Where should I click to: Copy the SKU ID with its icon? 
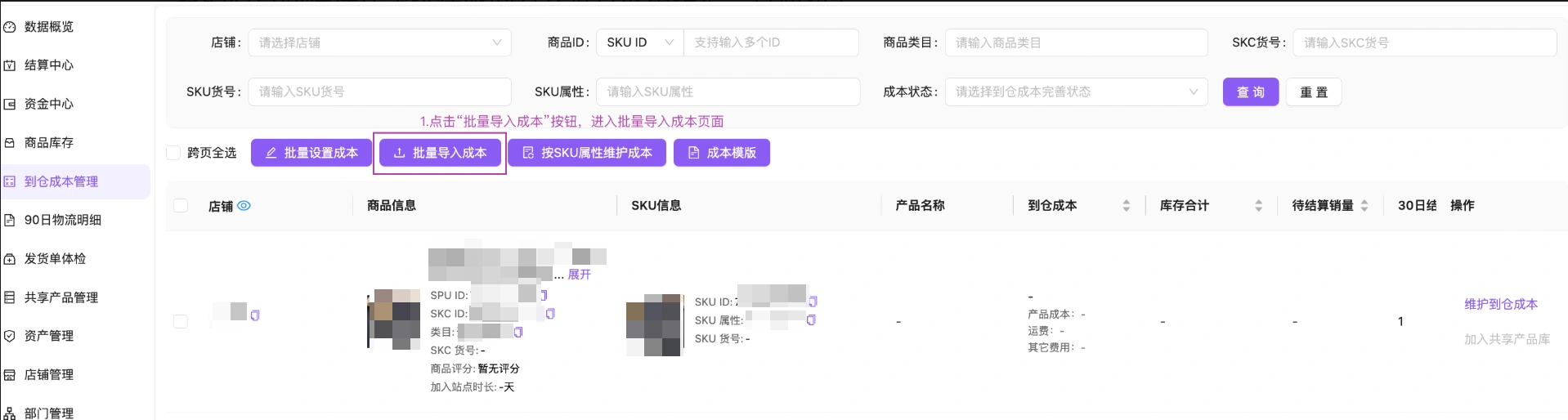(813, 302)
